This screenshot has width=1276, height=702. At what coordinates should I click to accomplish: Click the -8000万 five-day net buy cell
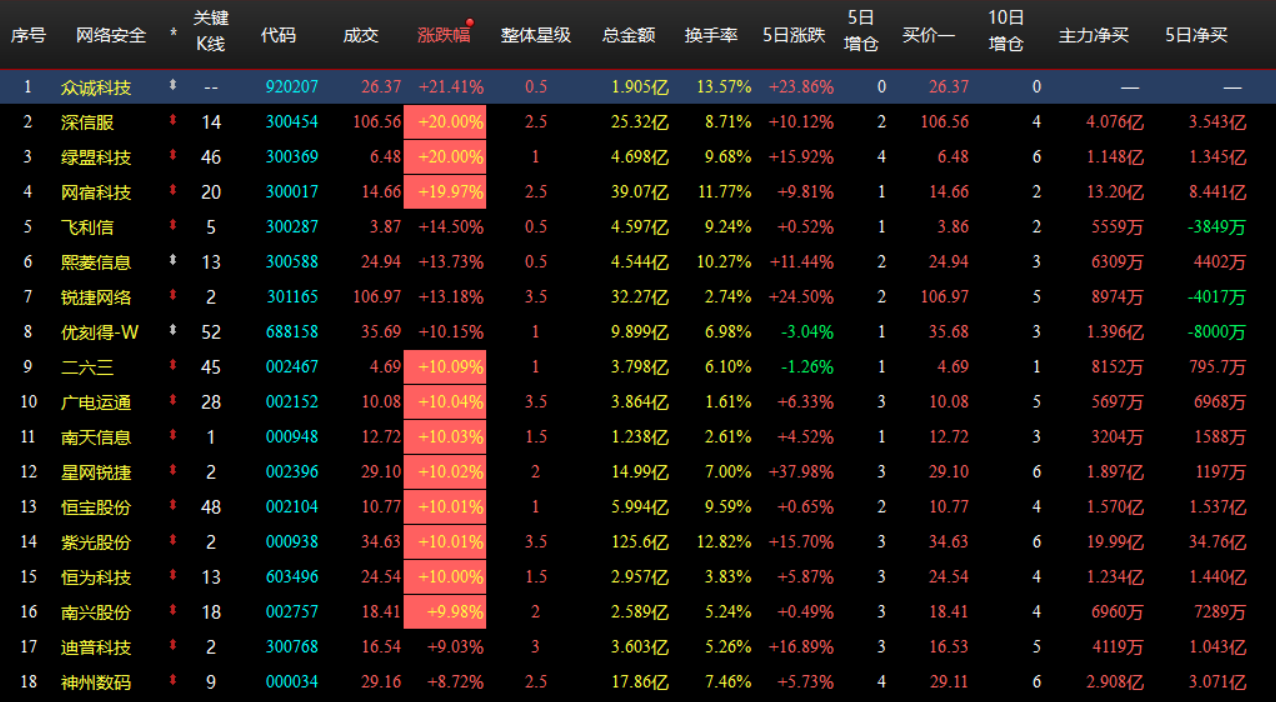point(1217,332)
